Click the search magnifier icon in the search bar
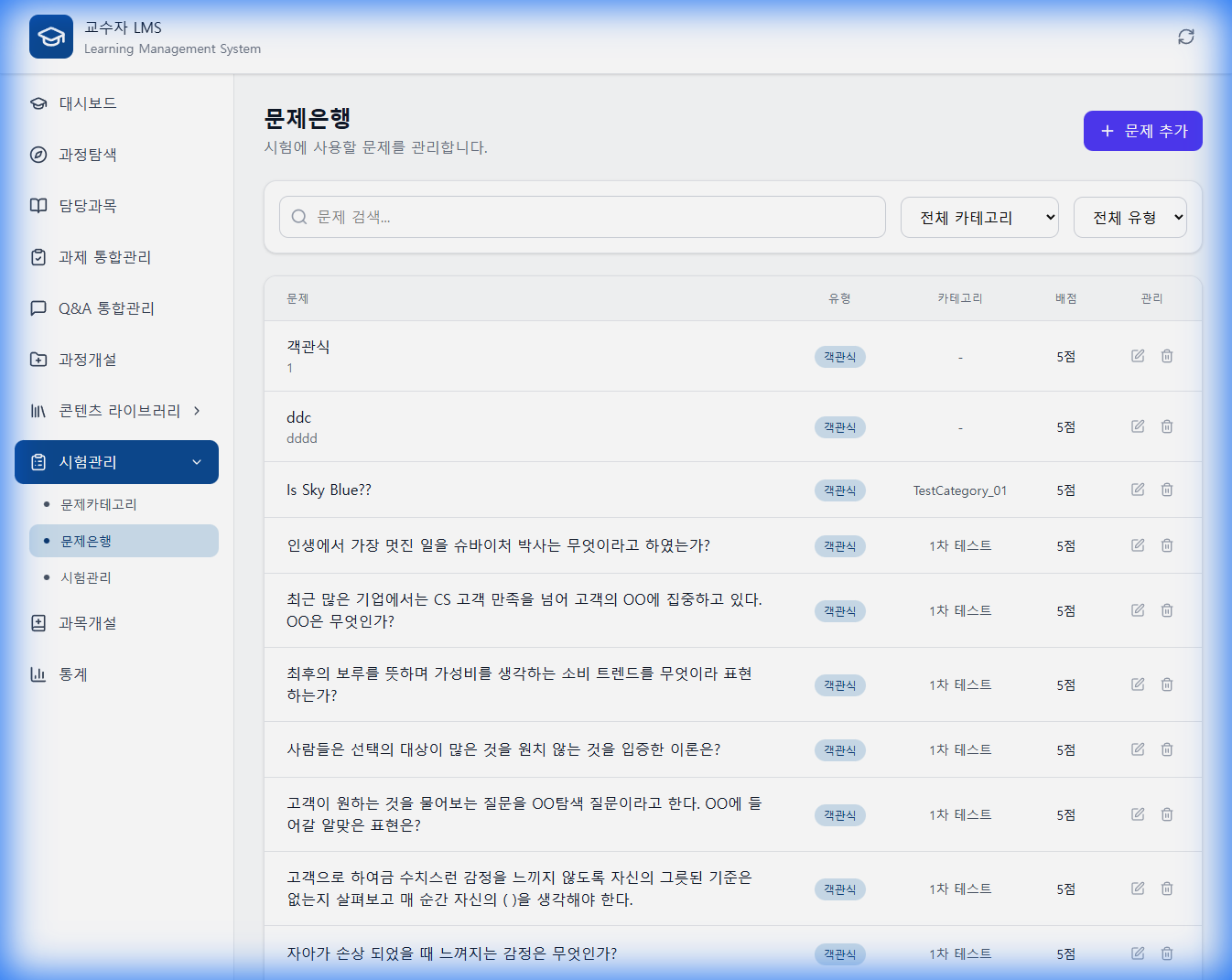The image size is (1232, 980). (298, 217)
